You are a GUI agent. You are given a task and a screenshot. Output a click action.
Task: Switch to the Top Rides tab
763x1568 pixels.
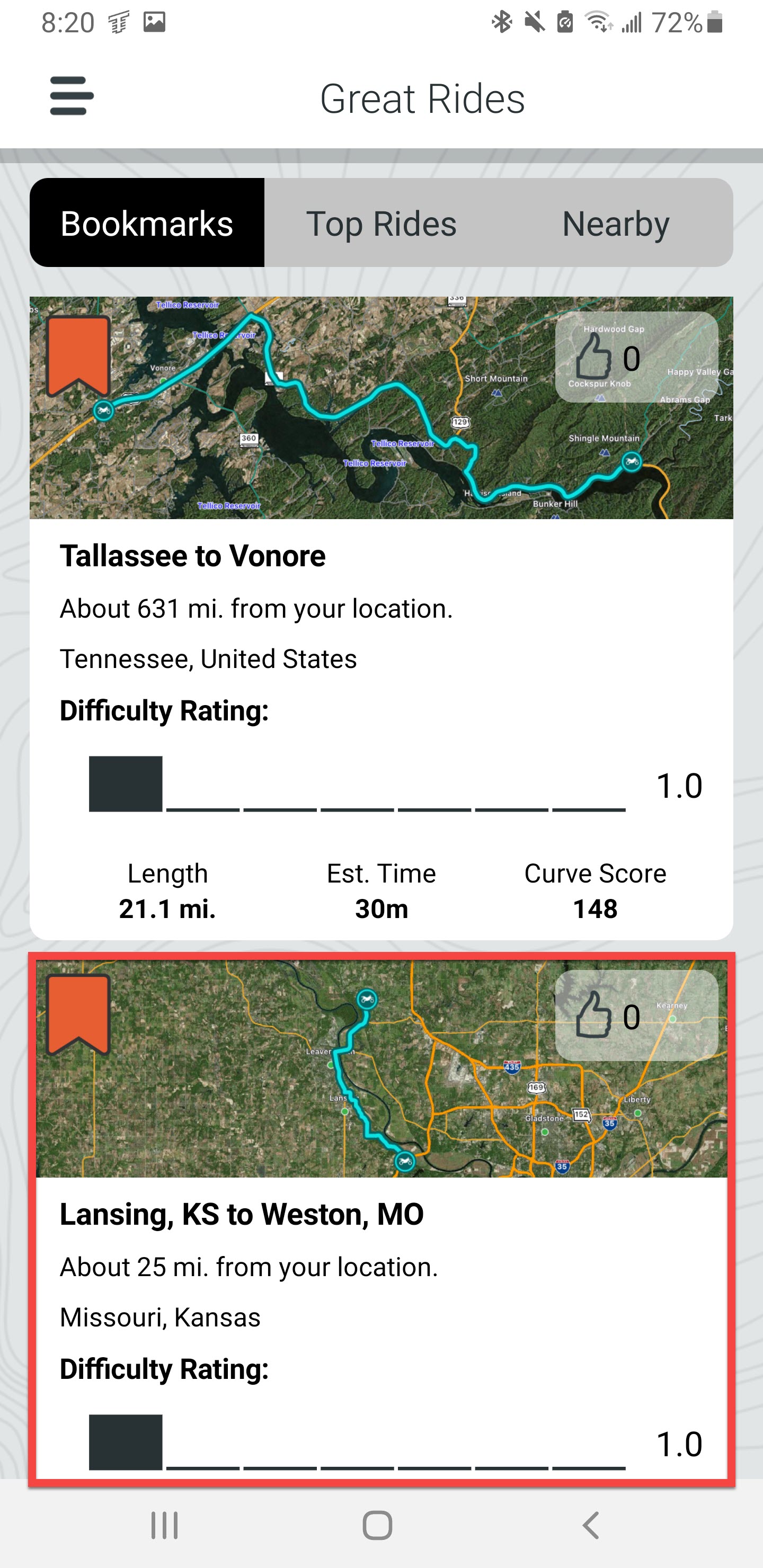click(381, 224)
